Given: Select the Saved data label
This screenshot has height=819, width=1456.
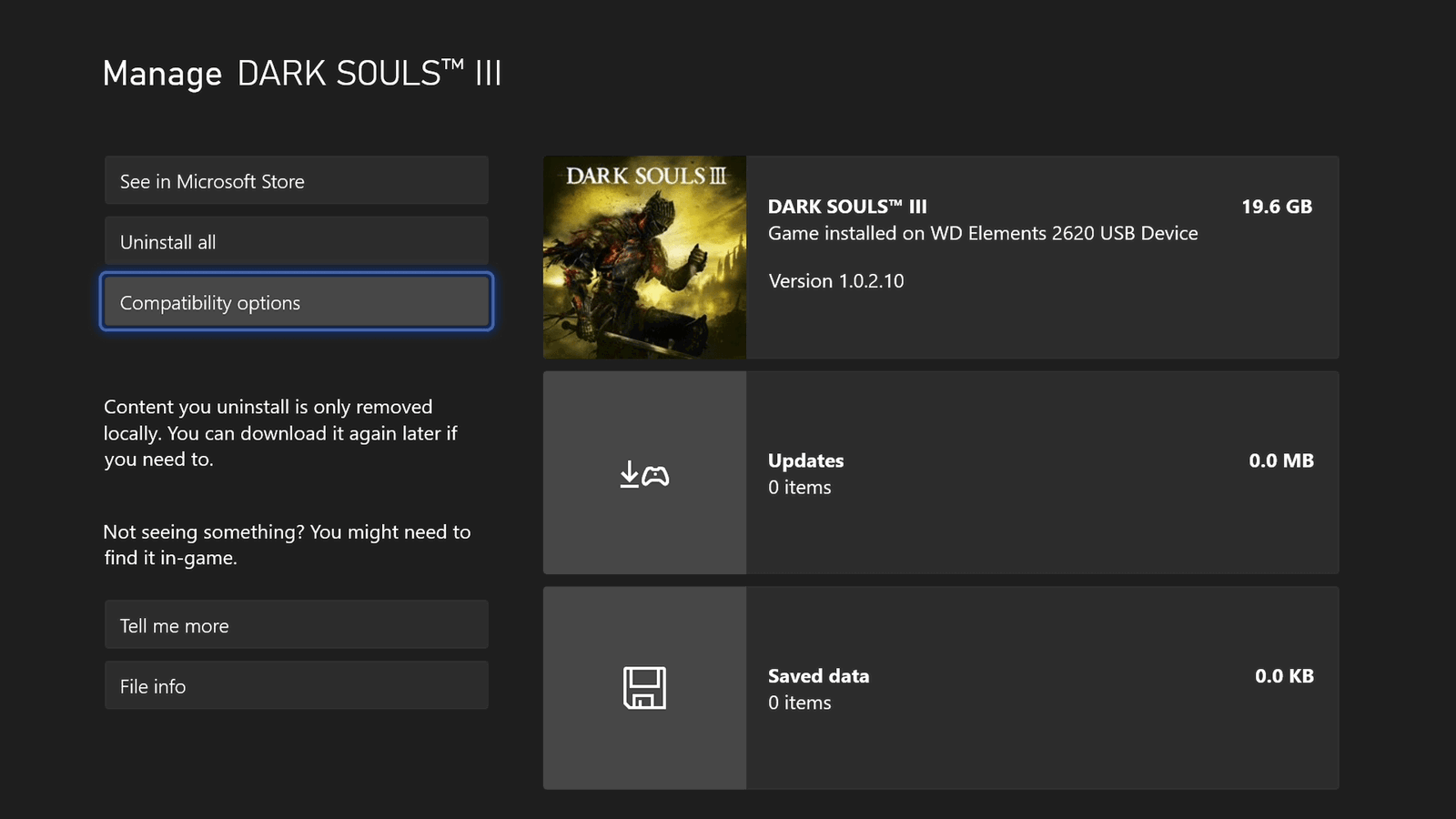Looking at the screenshot, I should click(x=818, y=676).
